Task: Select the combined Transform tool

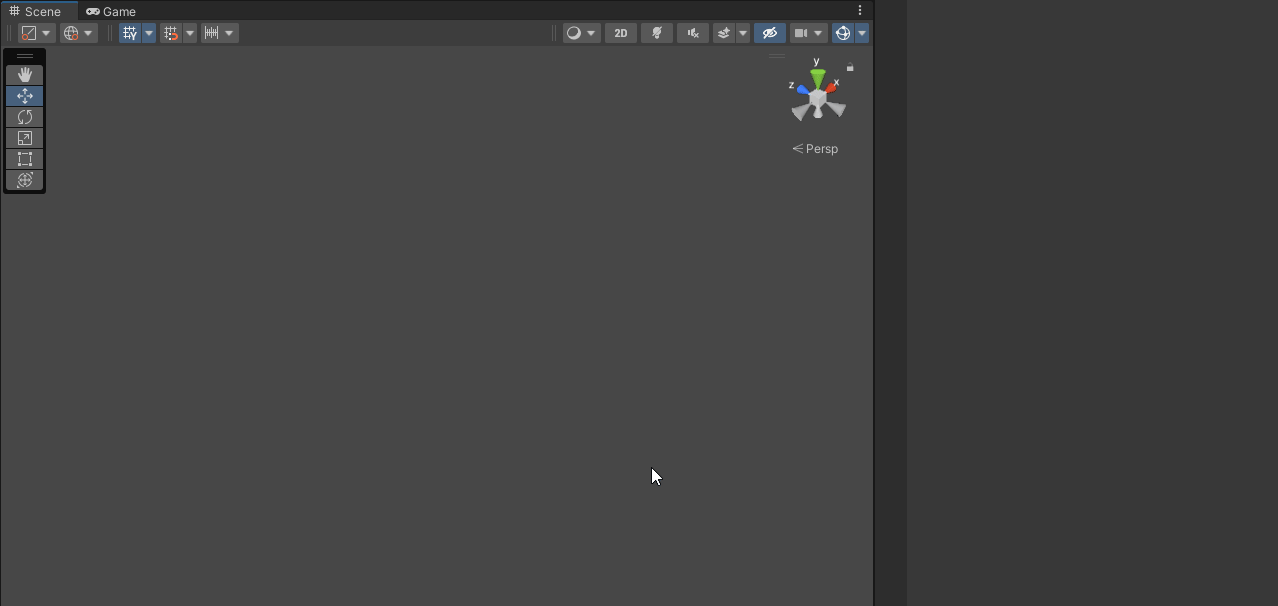Action: pos(24,180)
